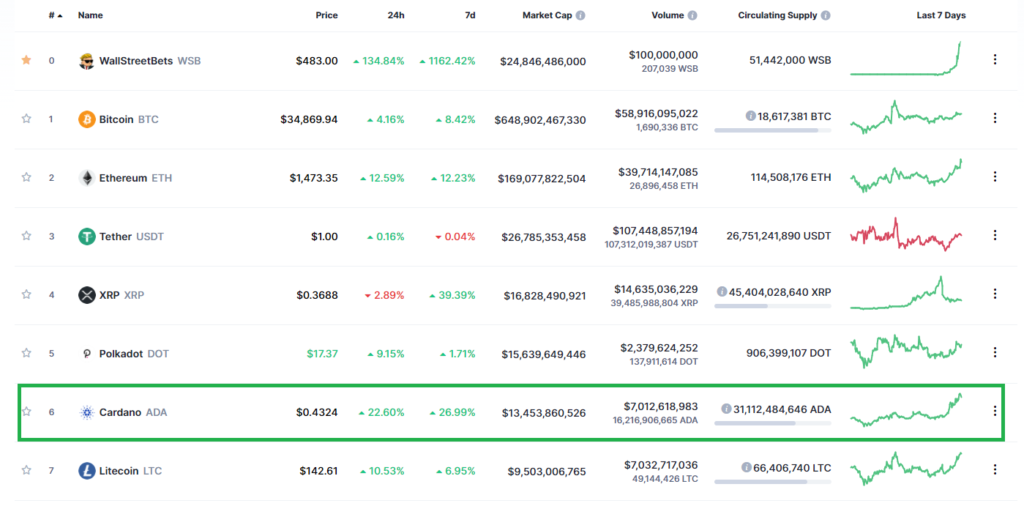Star Cardano to add to watchlist
Image resolution: width=1024 pixels, height=506 pixels.
pos(26,411)
